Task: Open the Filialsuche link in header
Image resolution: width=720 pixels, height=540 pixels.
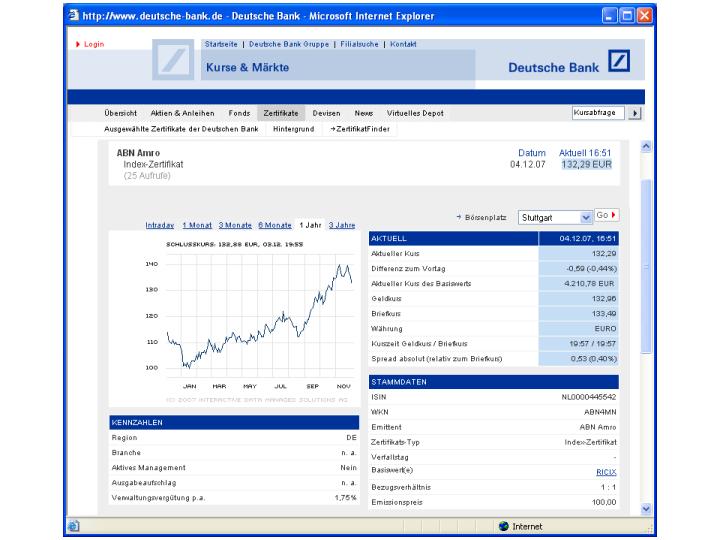Action: [361, 44]
